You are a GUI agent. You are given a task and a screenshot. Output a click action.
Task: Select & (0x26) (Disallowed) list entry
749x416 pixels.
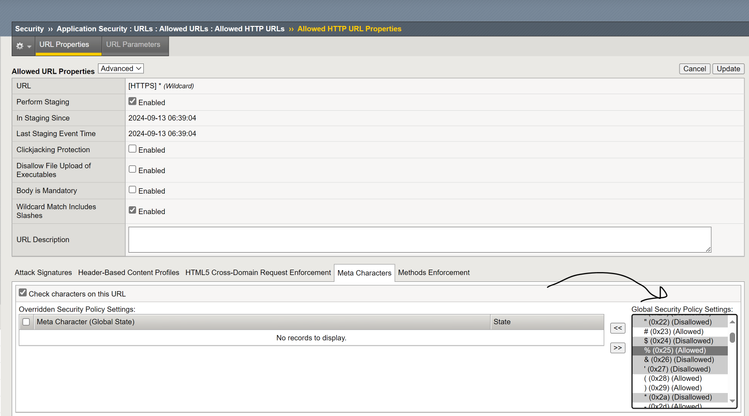(x=680, y=360)
